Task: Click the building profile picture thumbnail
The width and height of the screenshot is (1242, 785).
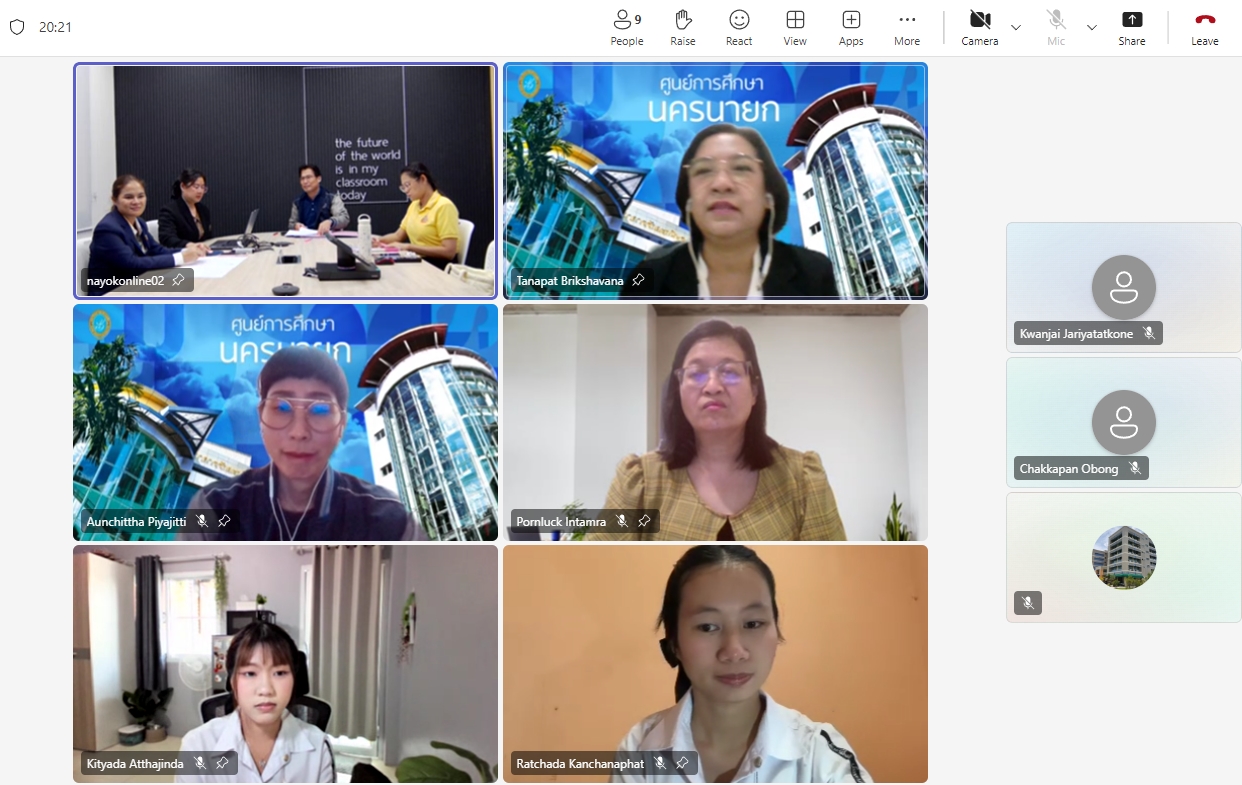Action: click(1124, 557)
